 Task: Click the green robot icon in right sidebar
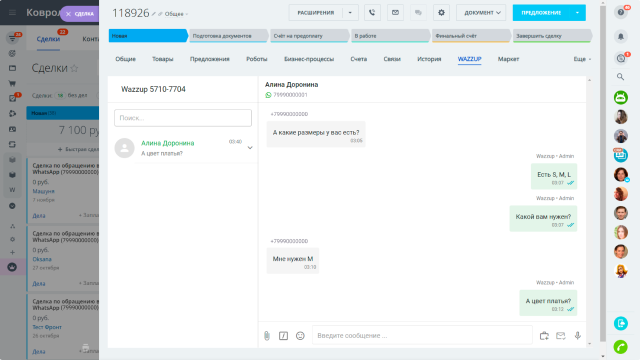click(621, 98)
